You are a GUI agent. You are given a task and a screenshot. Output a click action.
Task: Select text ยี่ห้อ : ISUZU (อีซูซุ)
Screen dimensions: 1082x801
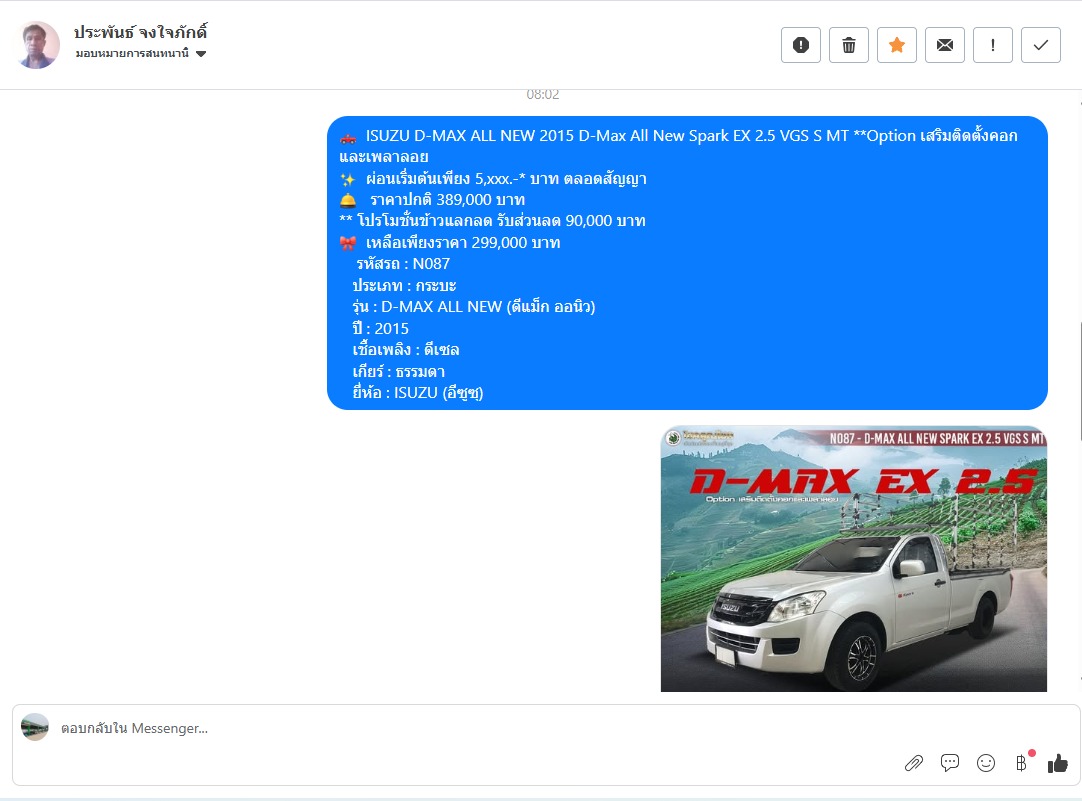tap(417, 393)
